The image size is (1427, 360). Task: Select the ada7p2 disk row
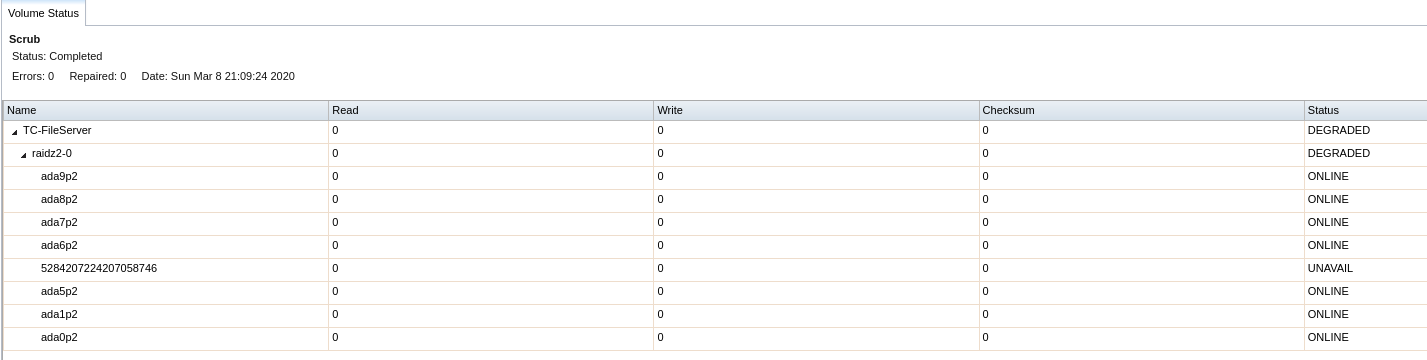714,223
